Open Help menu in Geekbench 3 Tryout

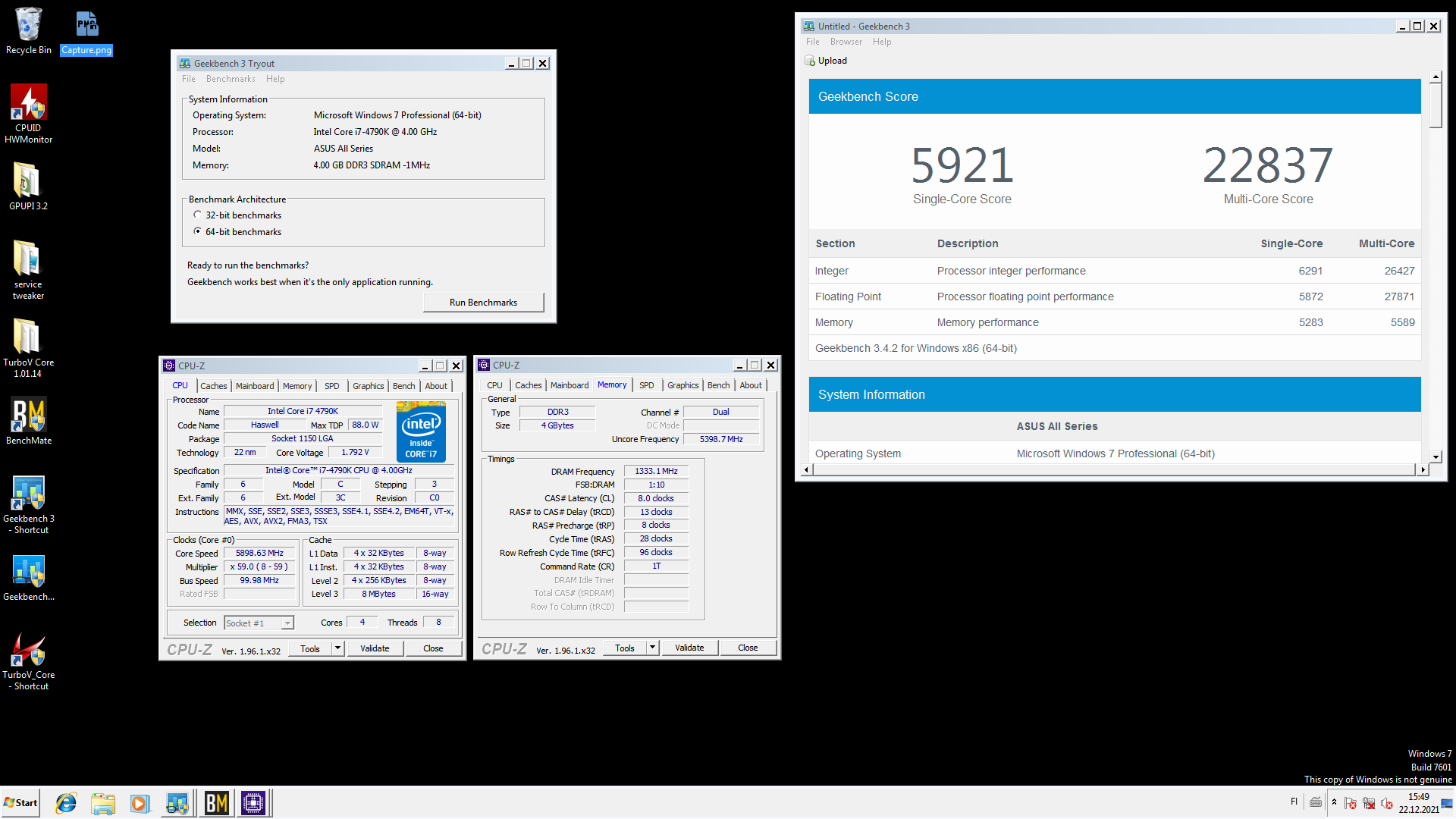[275, 79]
